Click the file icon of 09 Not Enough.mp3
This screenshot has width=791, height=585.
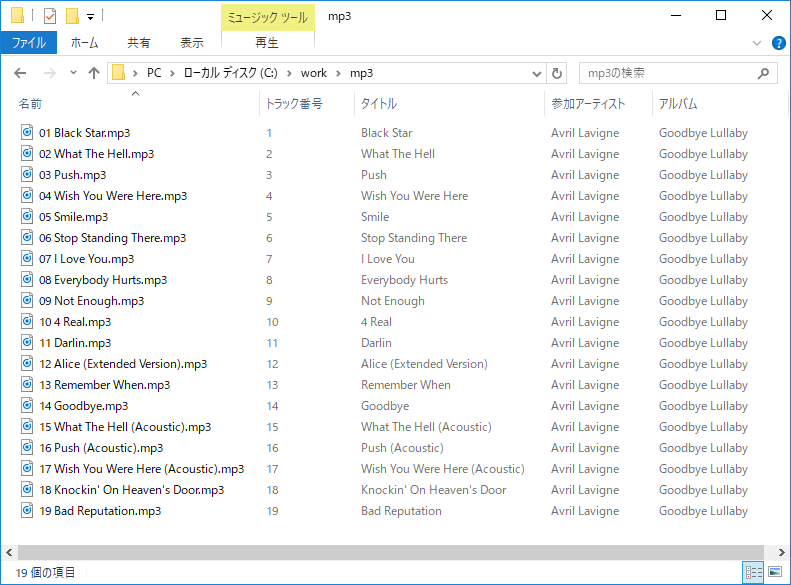27,301
